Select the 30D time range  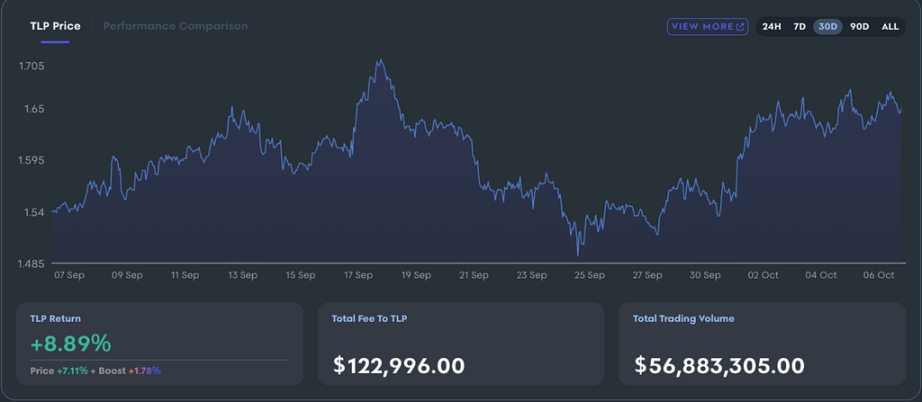click(827, 27)
